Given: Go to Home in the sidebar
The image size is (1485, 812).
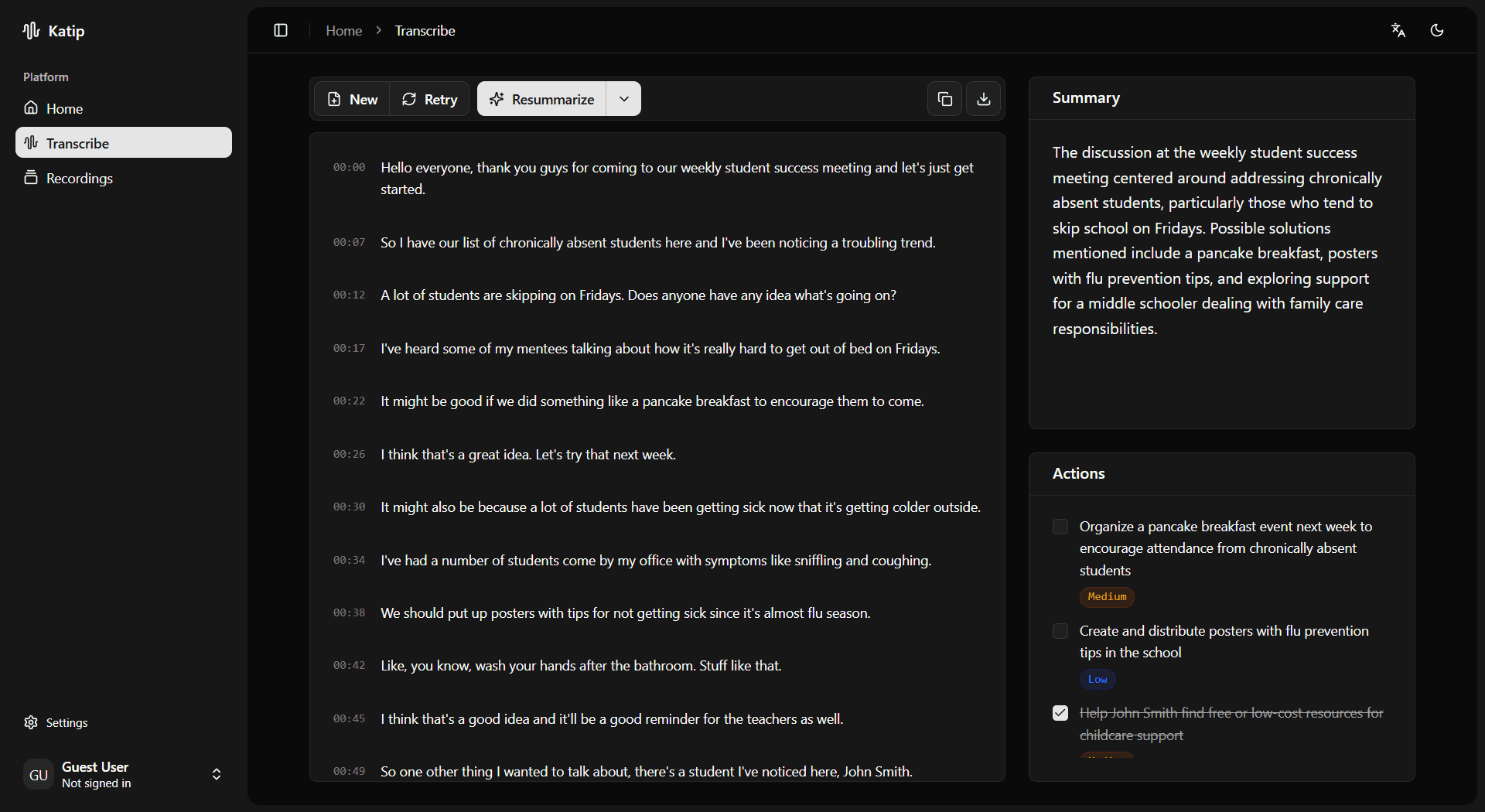Looking at the screenshot, I should point(64,108).
